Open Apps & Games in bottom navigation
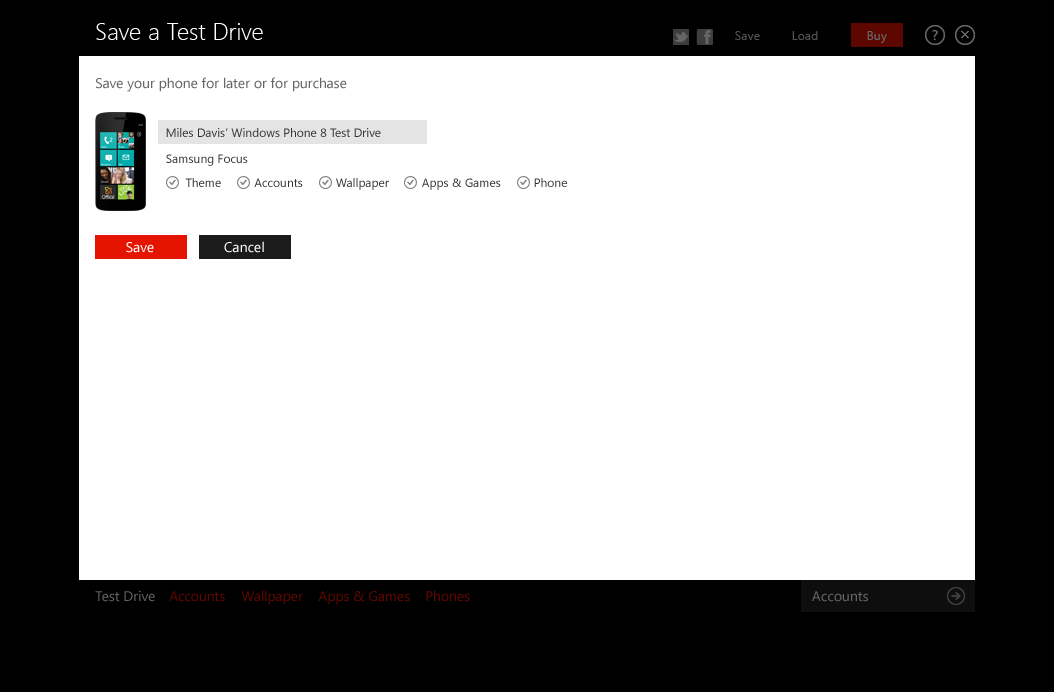Viewport: 1054px width, 692px height. point(364,597)
